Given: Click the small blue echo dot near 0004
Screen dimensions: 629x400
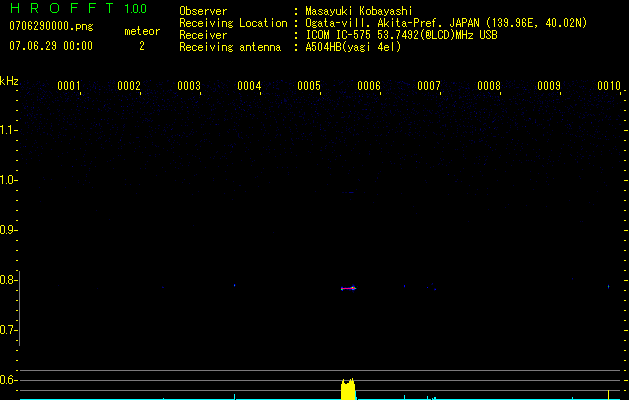Looking at the screenshot, I should [x=235, y=286].
